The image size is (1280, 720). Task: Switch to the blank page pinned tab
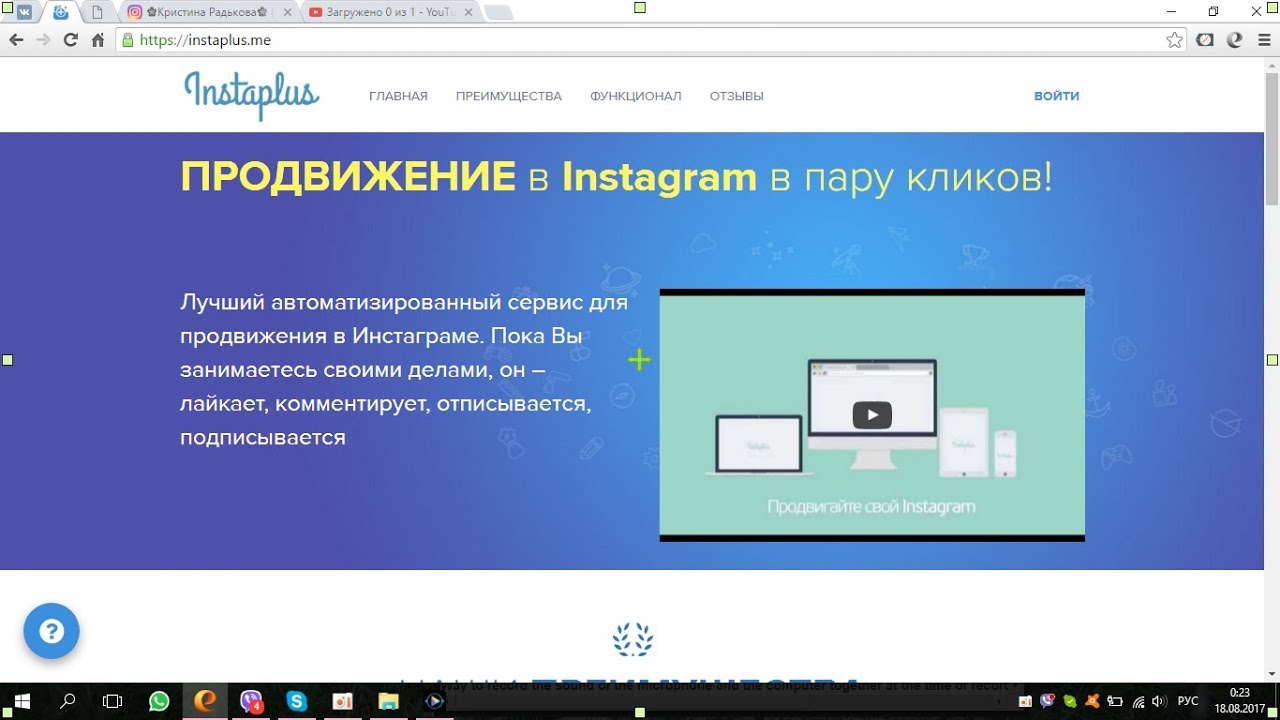point(97,13)
